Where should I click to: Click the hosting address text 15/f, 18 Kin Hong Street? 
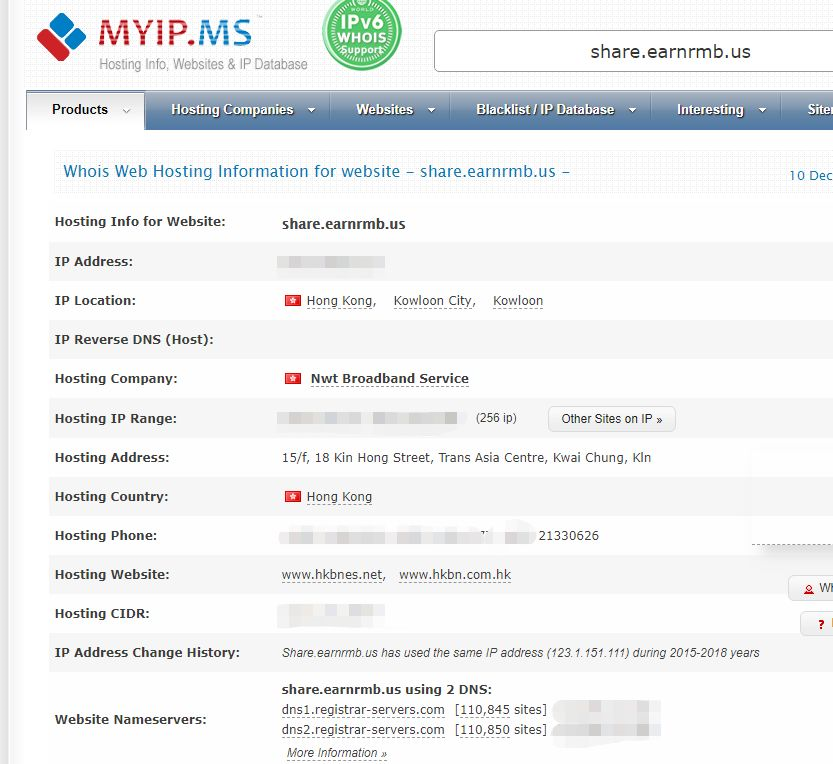pyautogui.click(x=466, y=457)
